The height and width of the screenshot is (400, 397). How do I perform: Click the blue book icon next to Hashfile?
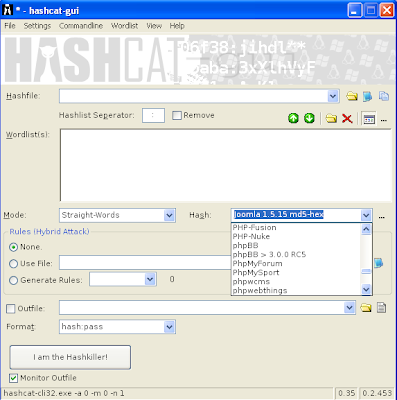(367, 96)
